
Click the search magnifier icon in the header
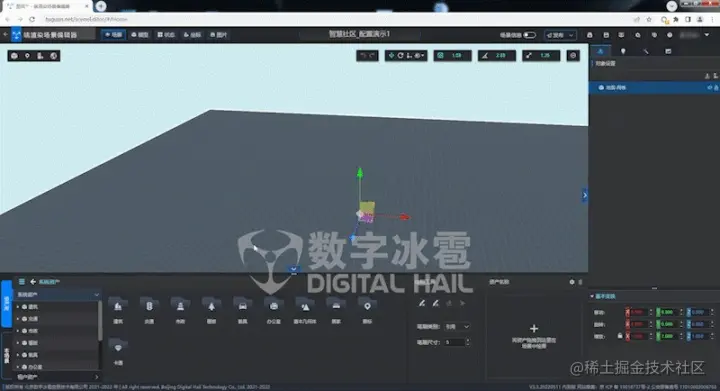click(x=638, y=35)
